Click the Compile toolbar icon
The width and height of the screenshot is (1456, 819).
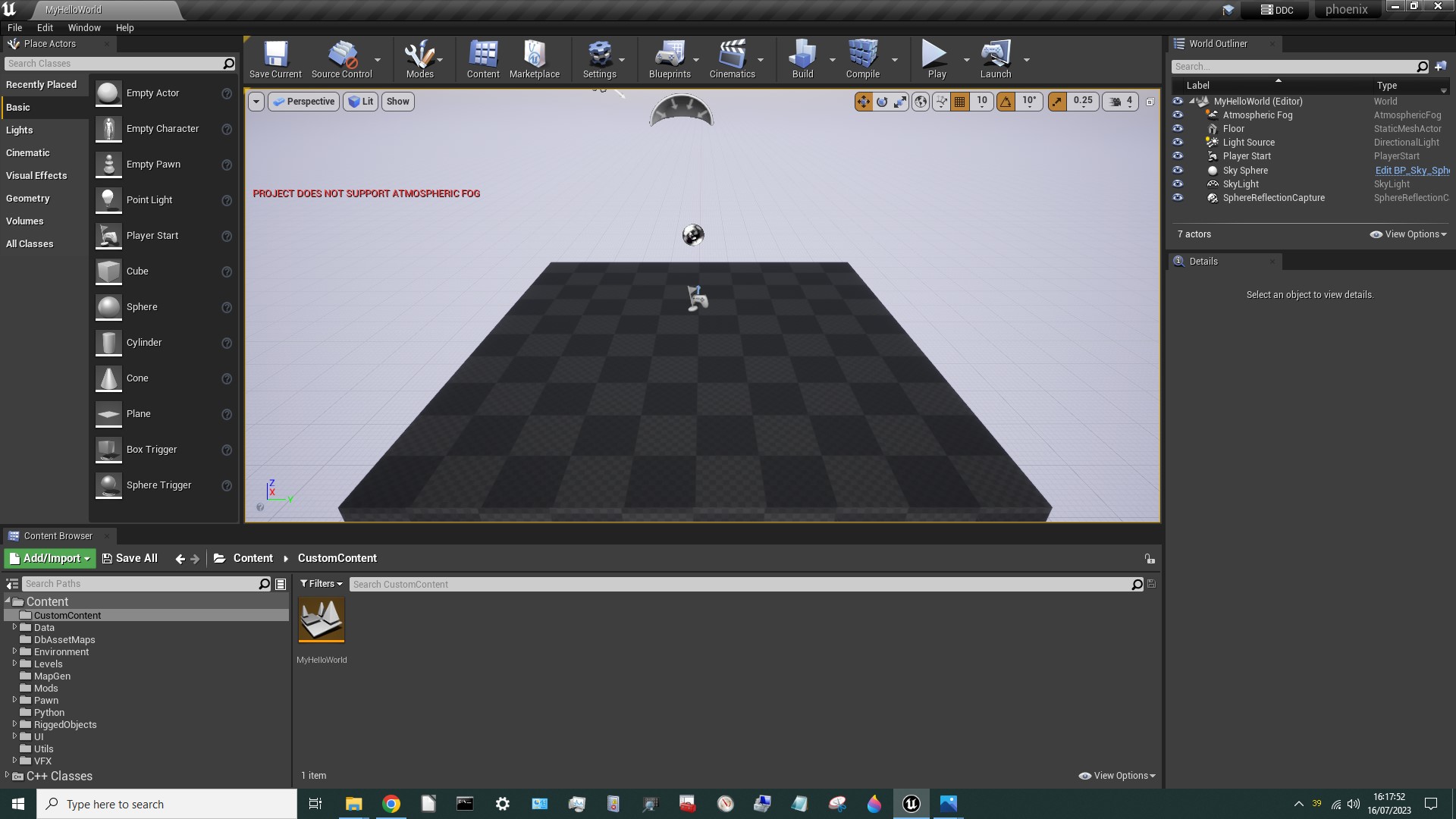(x=862, y=59)
